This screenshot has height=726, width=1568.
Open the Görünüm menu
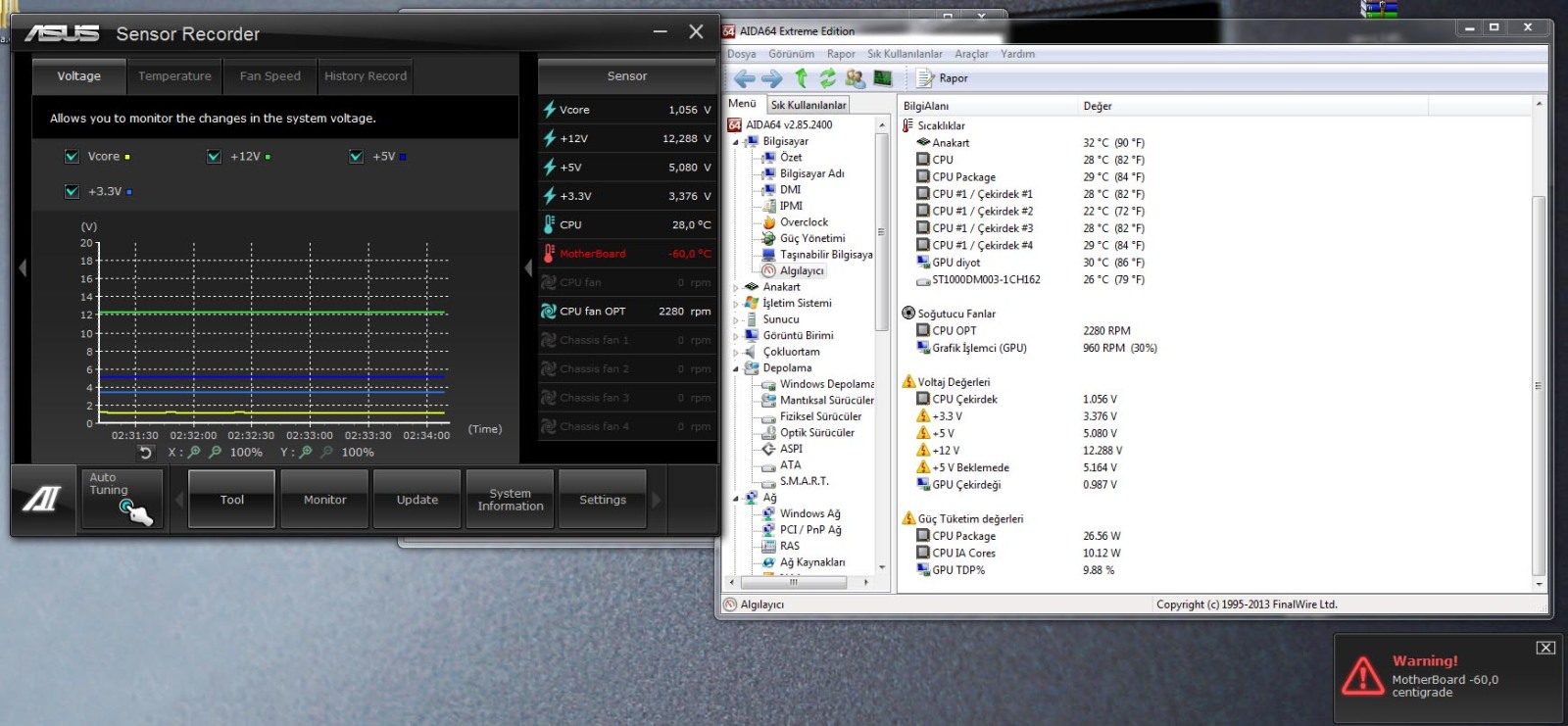click(x=791, y=54)
